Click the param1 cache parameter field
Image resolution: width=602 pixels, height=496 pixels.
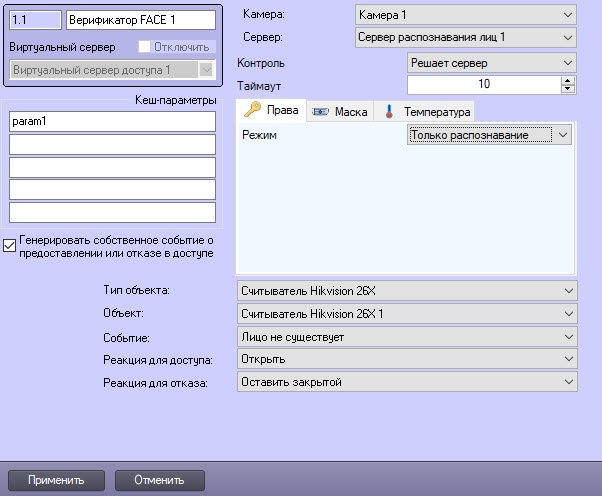[112, 122]
